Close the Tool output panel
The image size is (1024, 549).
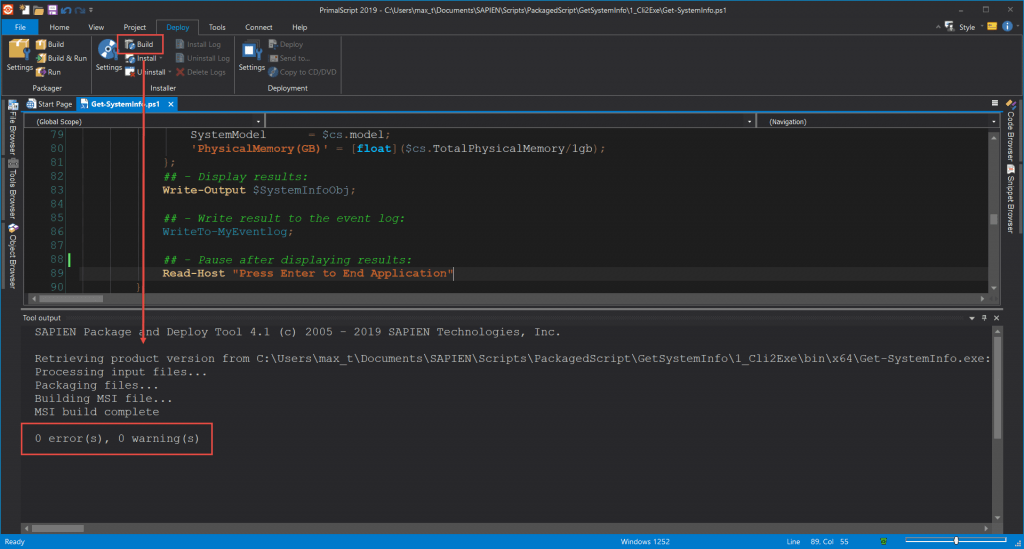coord(997,318)
